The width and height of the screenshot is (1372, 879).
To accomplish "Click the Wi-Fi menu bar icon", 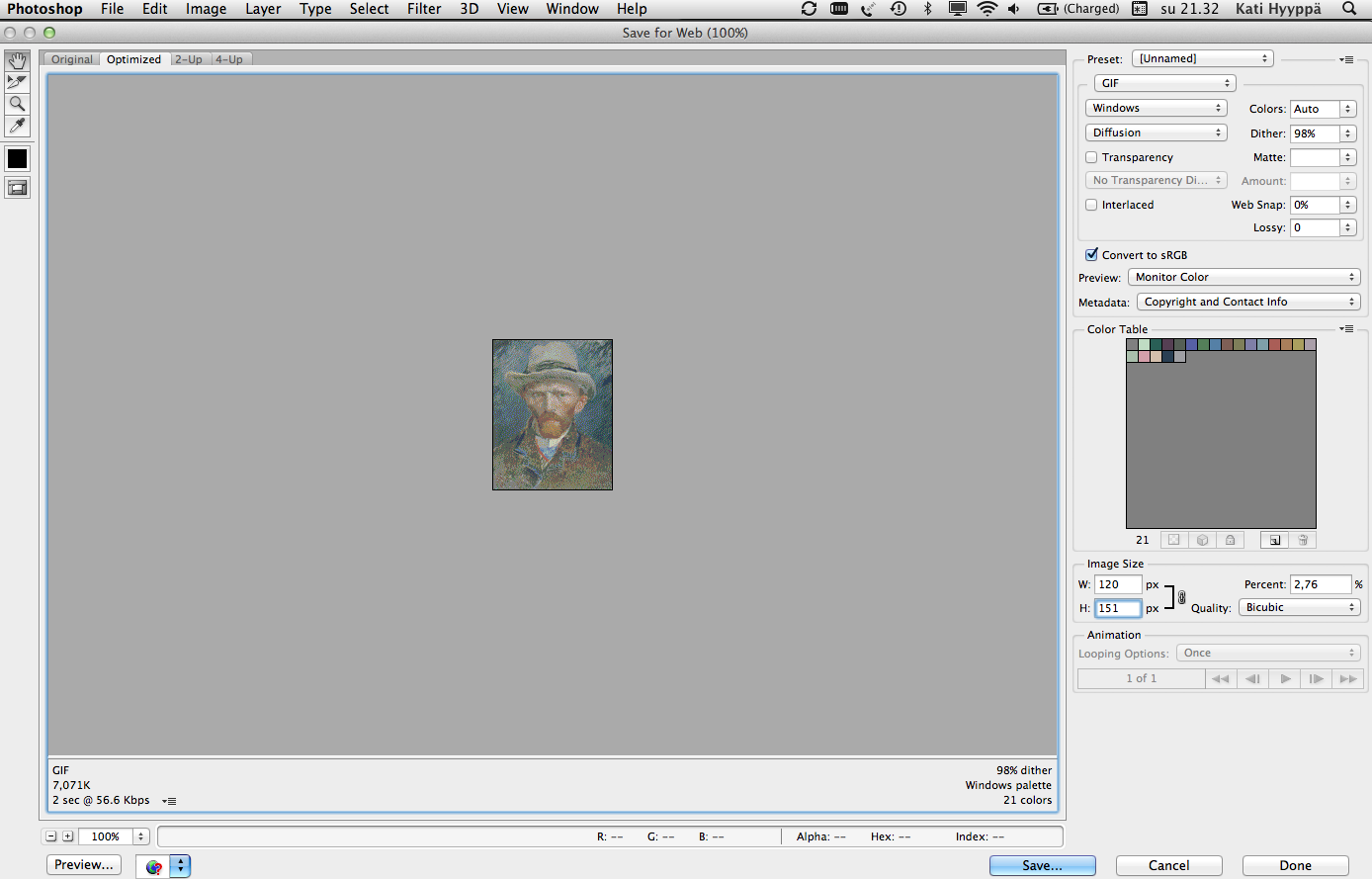I will pyautogui.click(x=986, y=9).
